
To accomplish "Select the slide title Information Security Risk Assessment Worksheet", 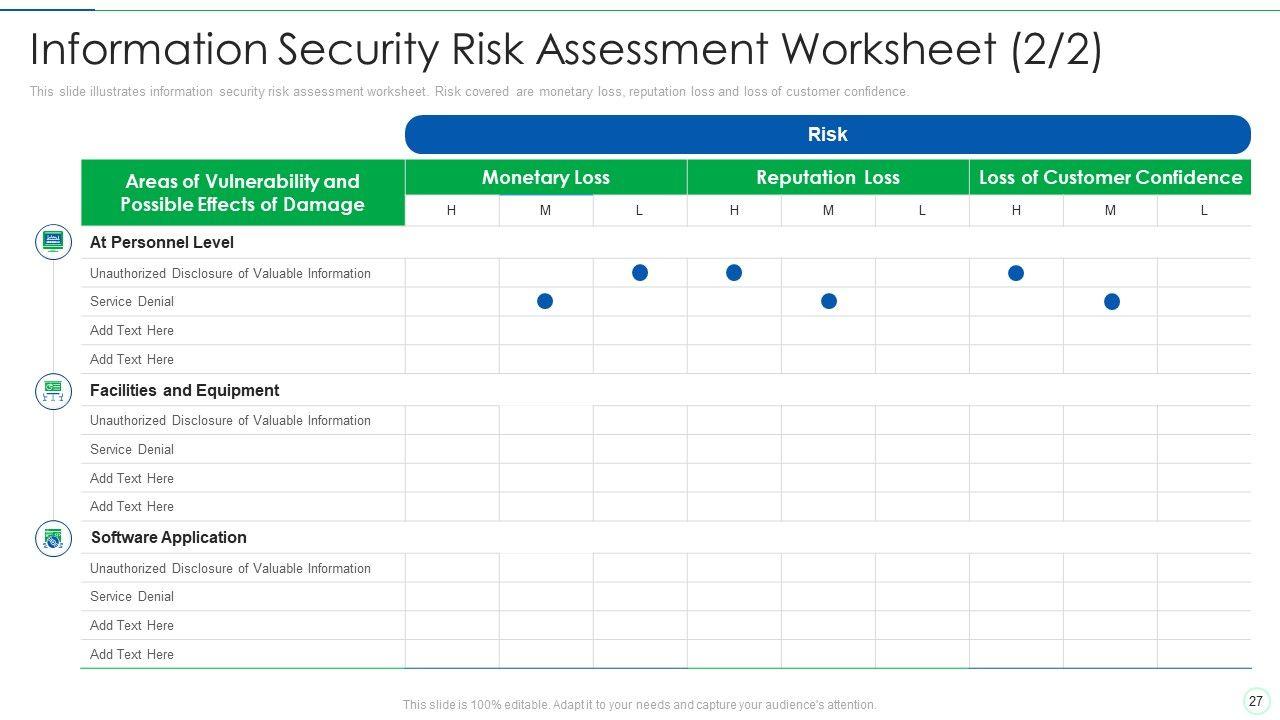I will [x=566, y=50].
